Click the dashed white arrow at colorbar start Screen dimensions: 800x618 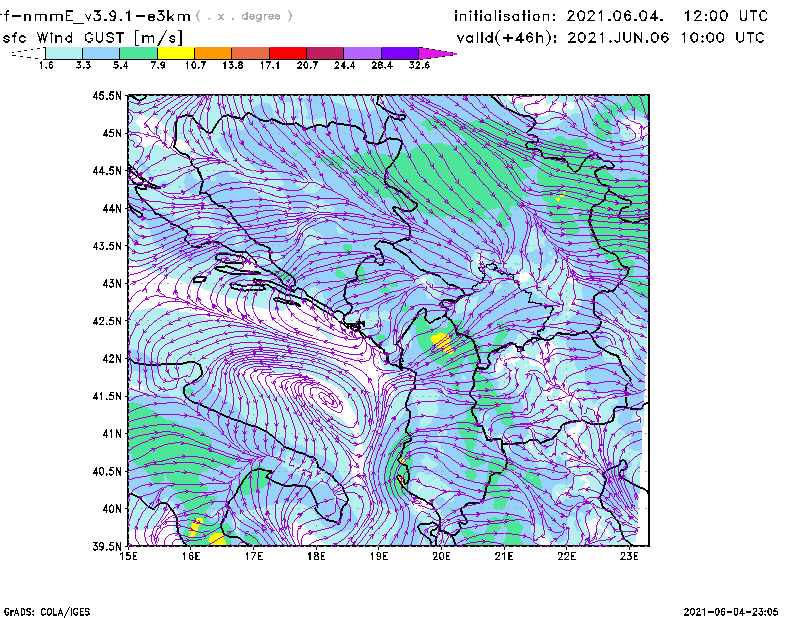pos(28,53)
